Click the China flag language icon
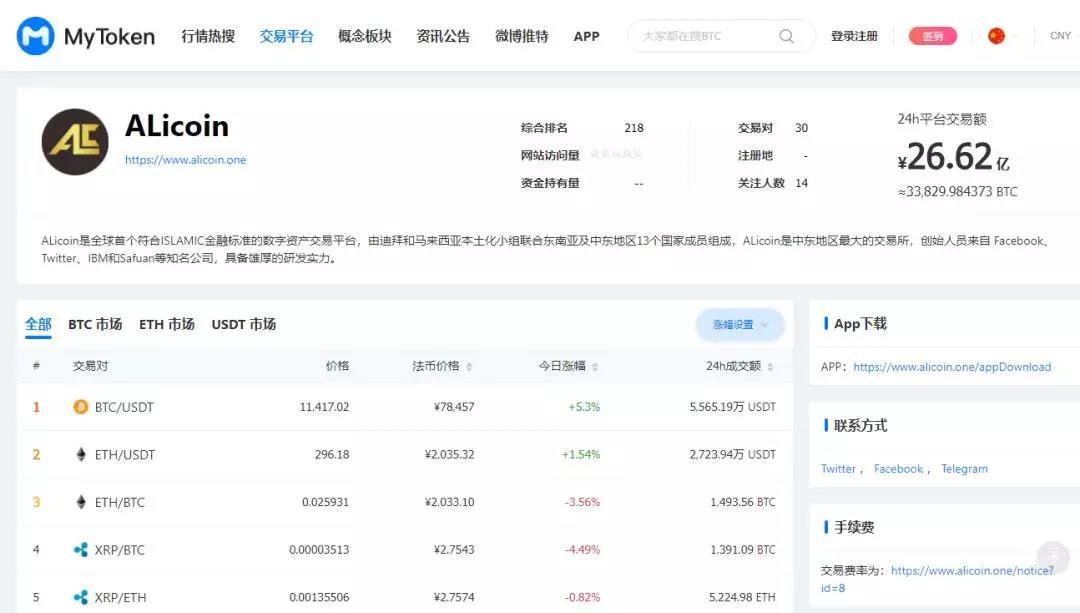Screen dimensions: 1080x613 point(996,36)
